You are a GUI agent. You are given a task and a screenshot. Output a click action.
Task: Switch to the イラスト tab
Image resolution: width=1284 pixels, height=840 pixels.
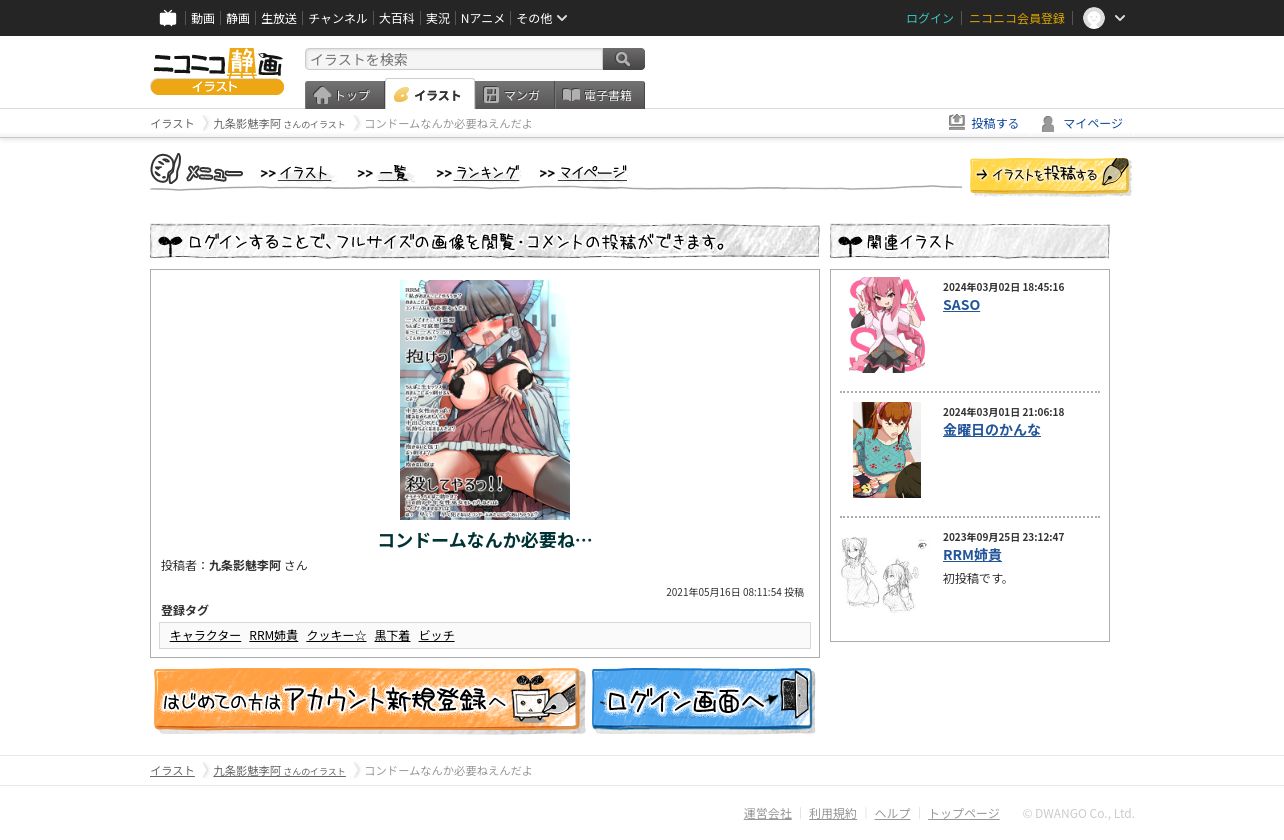coord(430,94)
